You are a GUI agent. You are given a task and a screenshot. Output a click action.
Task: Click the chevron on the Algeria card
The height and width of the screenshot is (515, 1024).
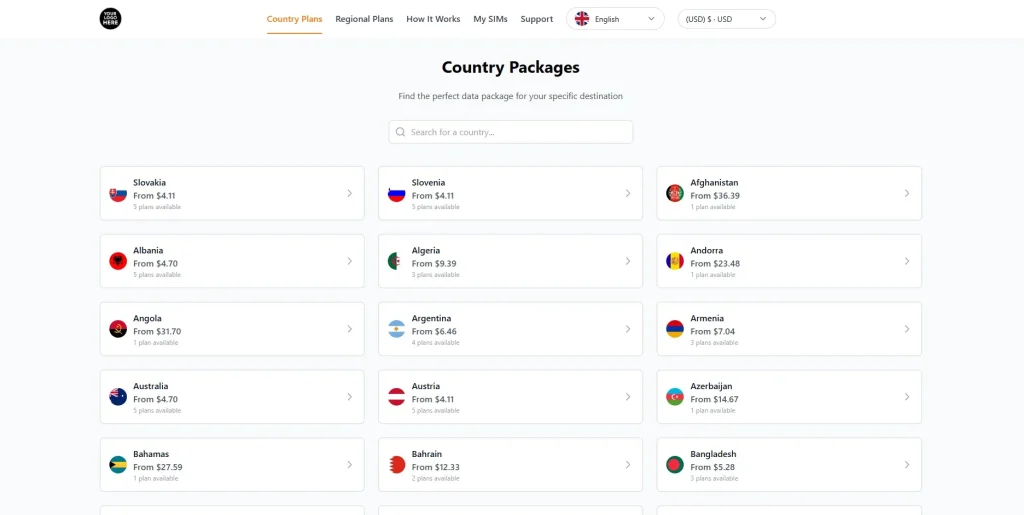point(628,261)
